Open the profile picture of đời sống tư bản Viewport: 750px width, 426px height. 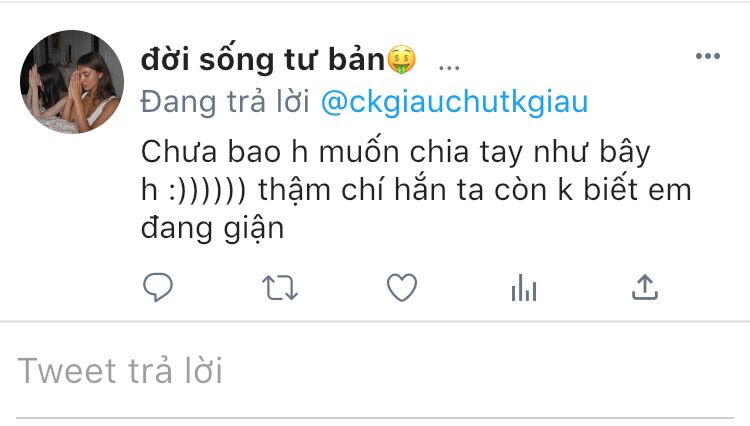click(x=72, y=82)
